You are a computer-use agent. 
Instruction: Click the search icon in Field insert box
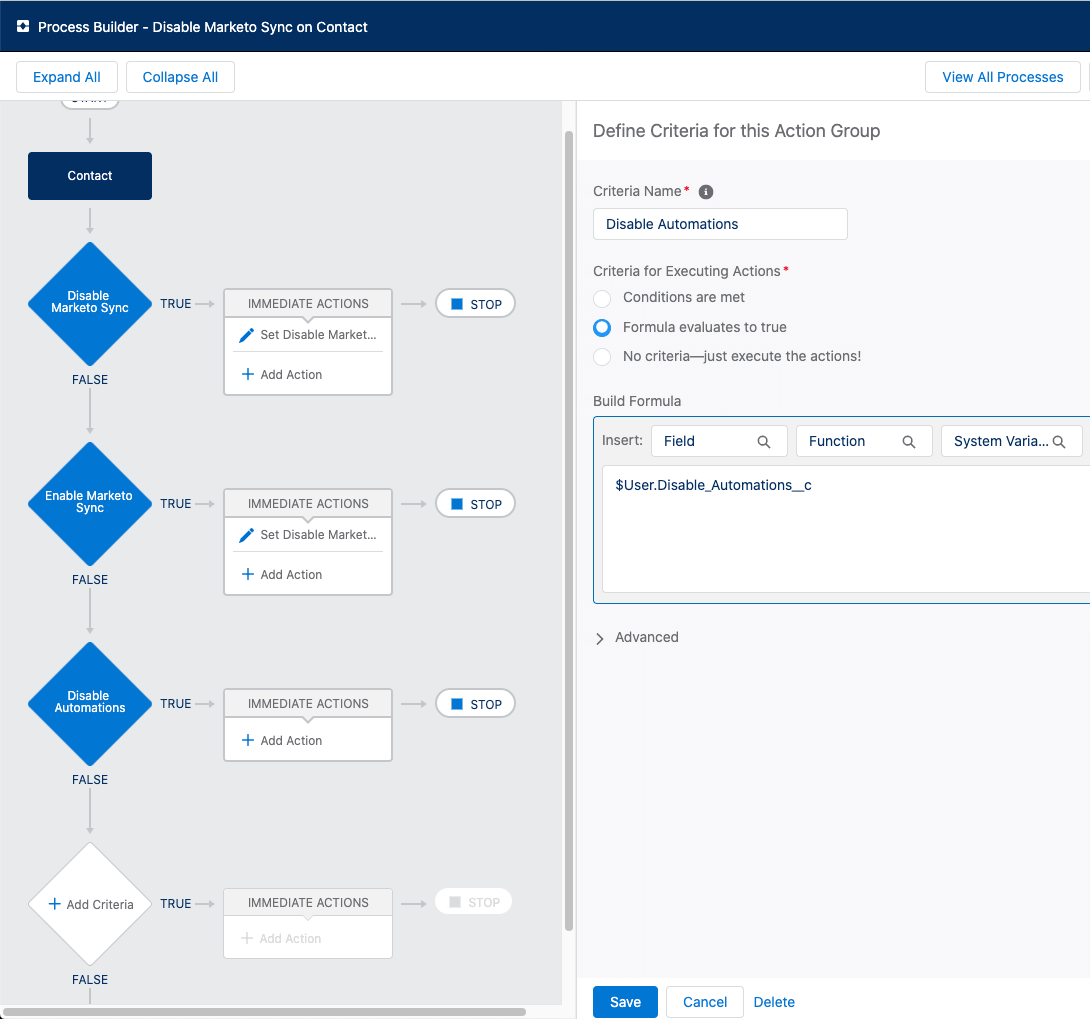[764, 442]
